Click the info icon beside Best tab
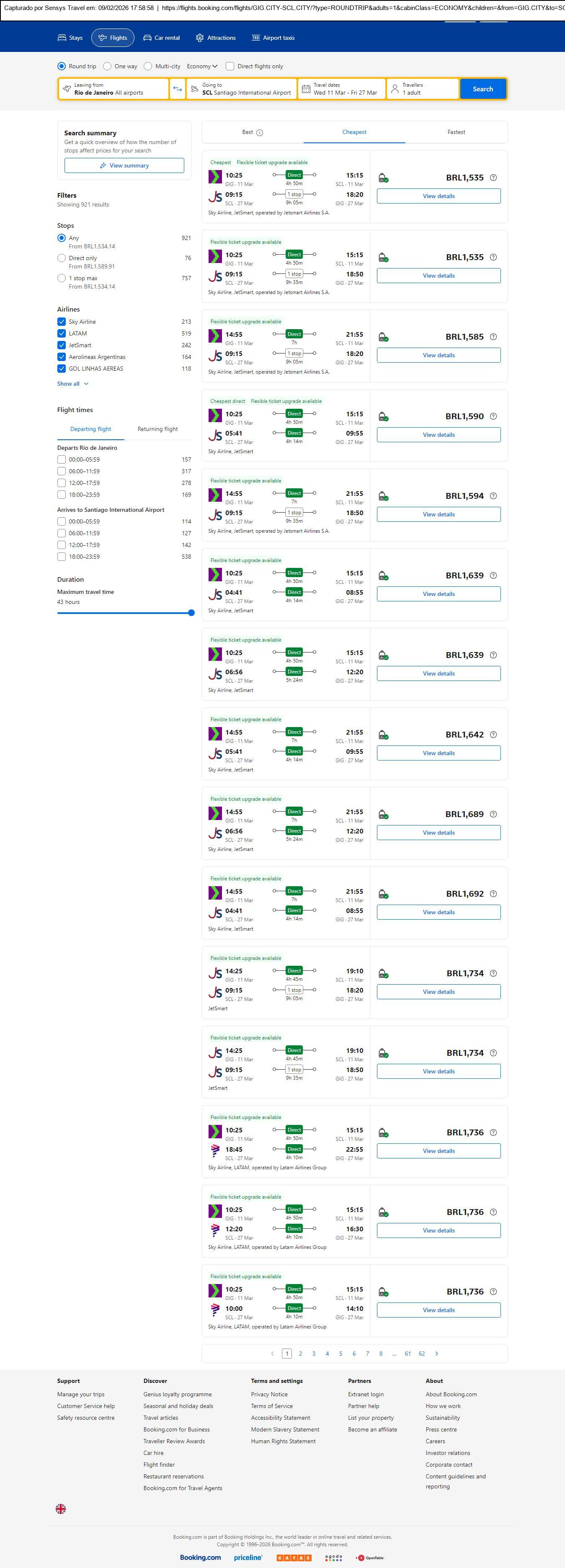 click(x=260, y=133)
